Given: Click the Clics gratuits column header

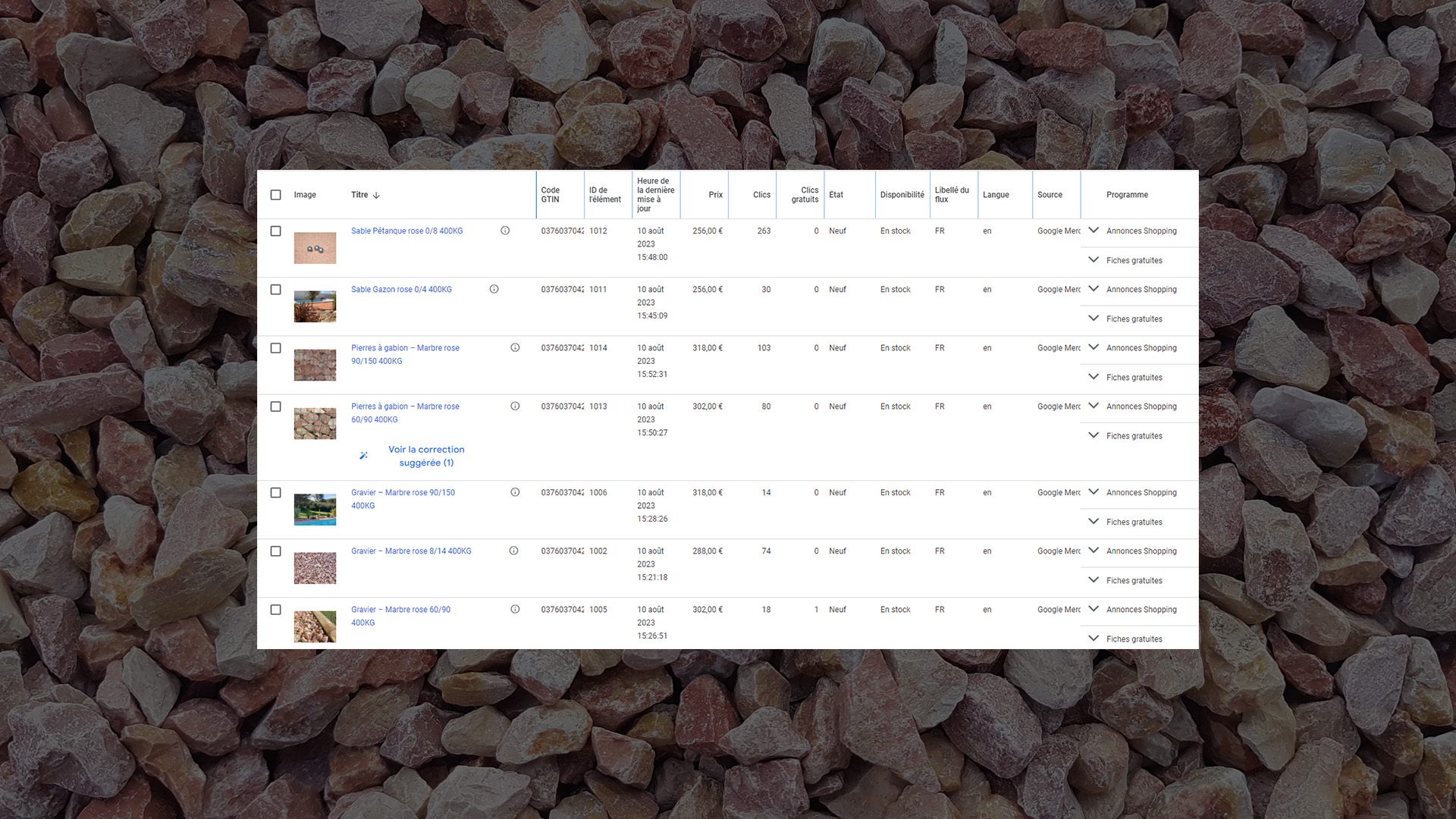Looking at the screenshot, I should coord(805,195).
